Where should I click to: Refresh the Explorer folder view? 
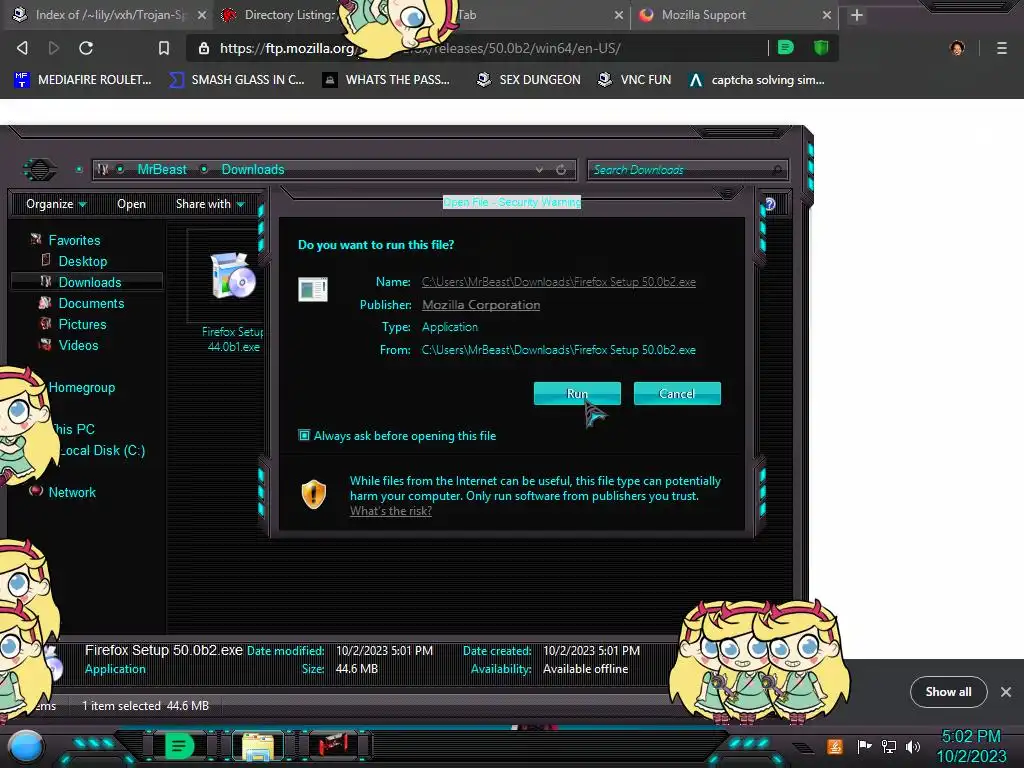[561, 170]
